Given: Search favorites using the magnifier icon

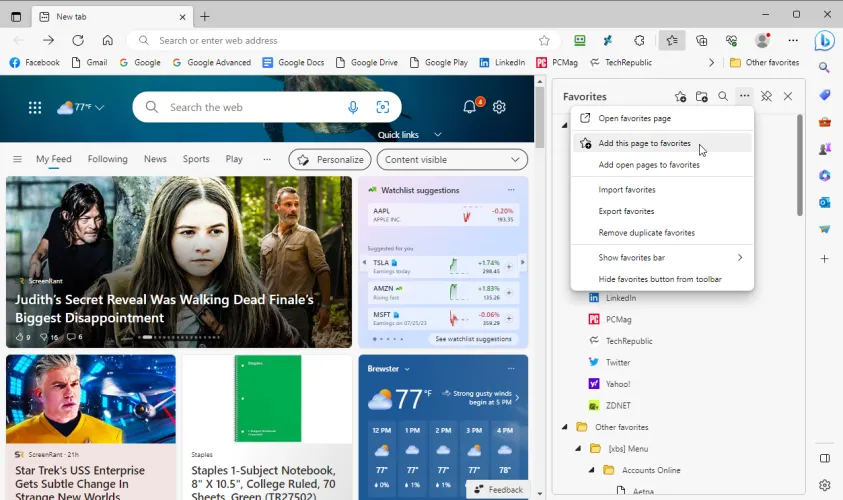Looking at the screenshot, I should (723, 97).
